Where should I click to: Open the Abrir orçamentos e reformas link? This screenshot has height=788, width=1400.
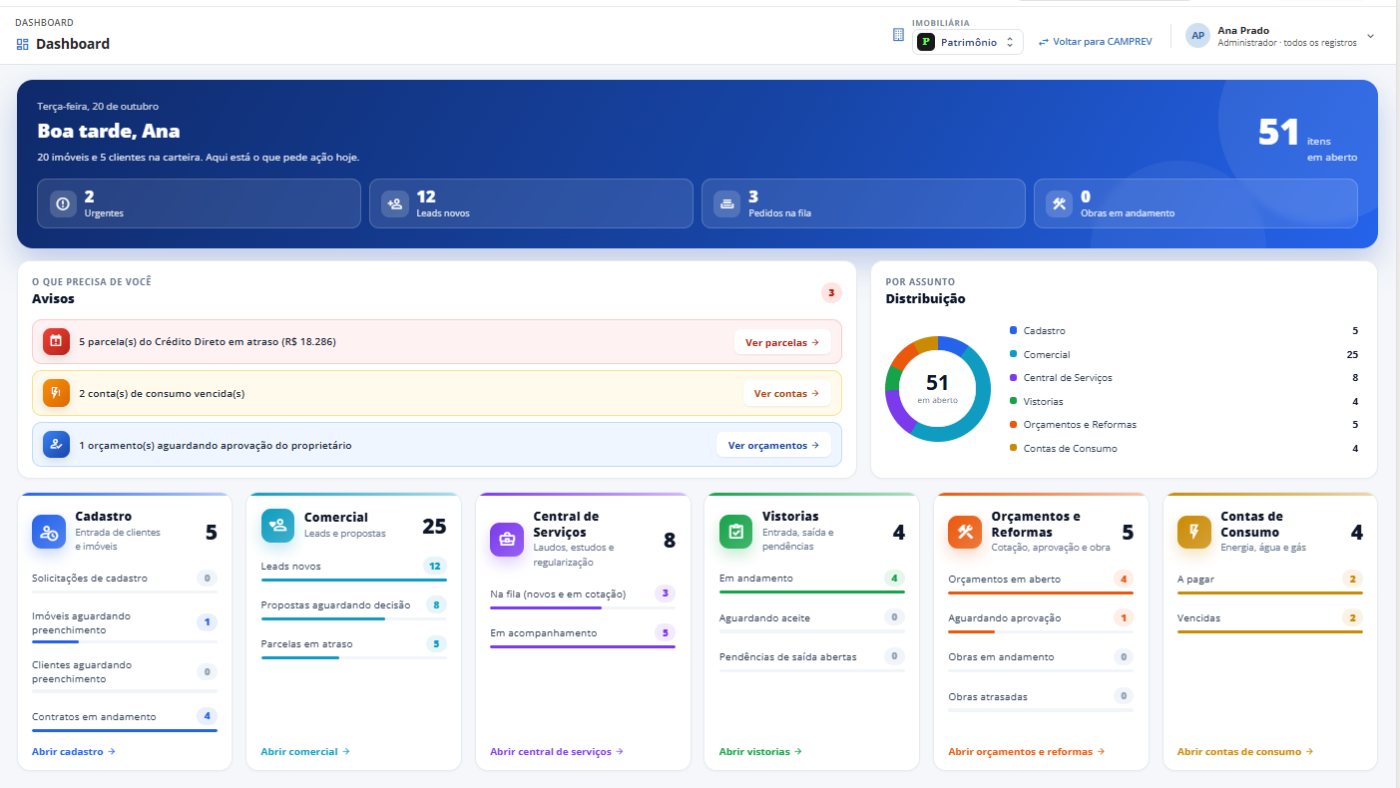tap(1026, 752)
